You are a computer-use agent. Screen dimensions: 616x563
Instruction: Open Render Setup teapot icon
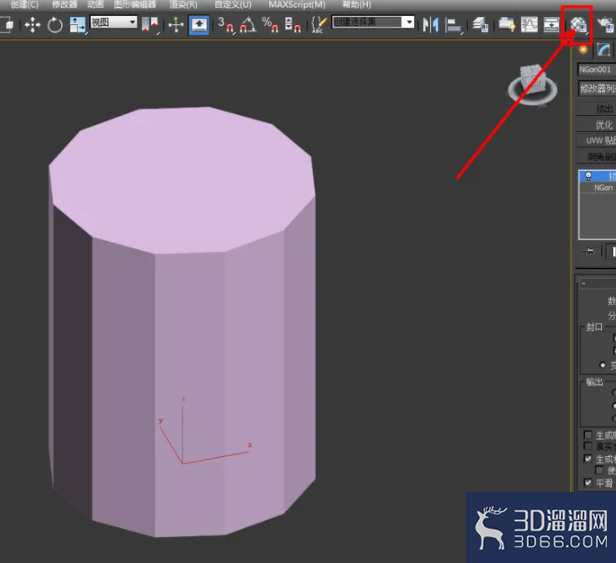coord(606,25)
